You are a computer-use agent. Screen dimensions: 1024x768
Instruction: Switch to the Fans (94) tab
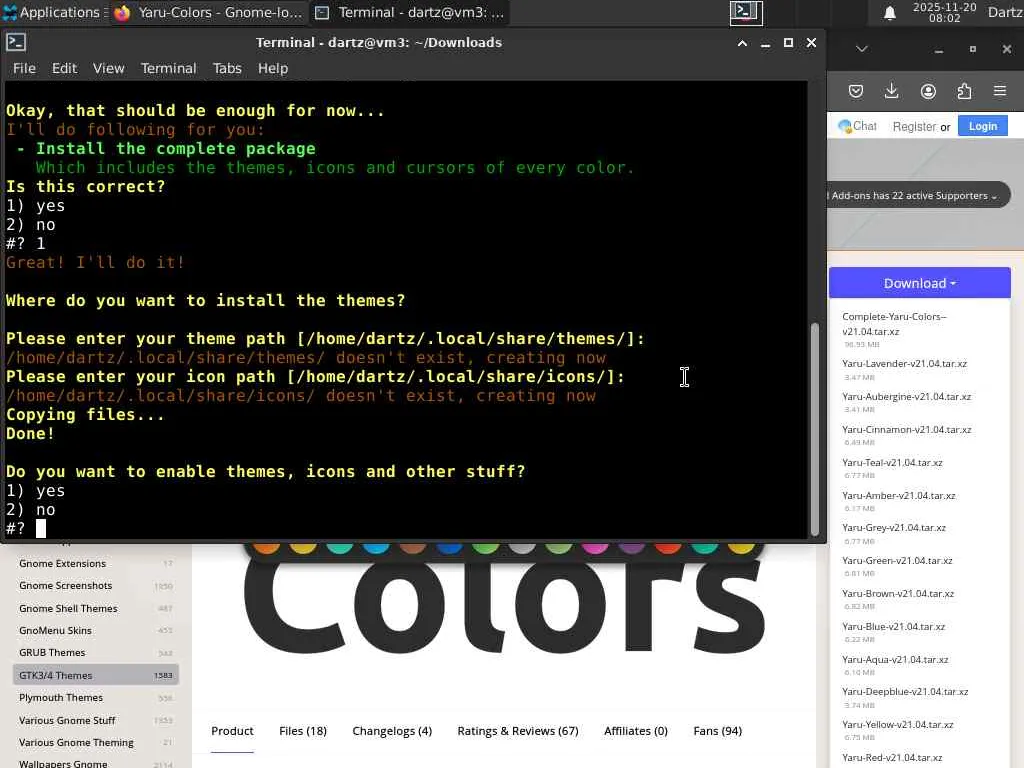717,731
